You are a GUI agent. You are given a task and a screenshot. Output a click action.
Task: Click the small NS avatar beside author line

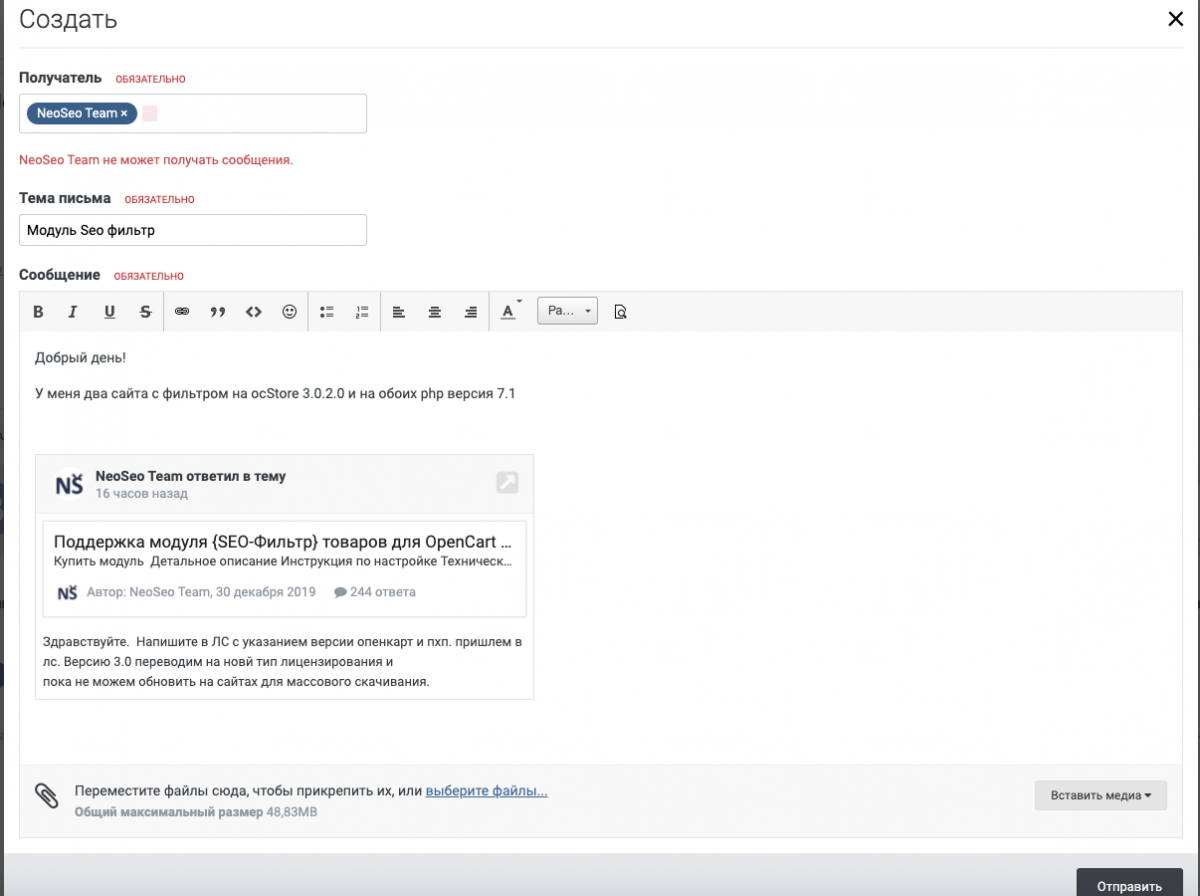[67, 592]
